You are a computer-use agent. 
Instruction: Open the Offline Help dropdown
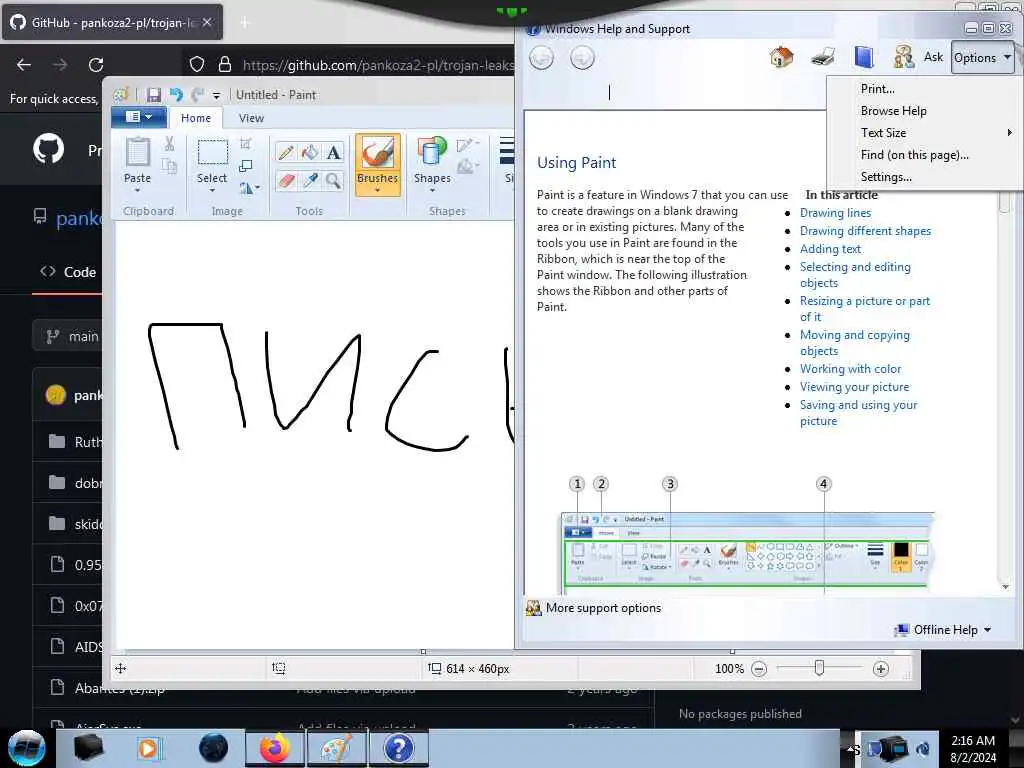944,630
